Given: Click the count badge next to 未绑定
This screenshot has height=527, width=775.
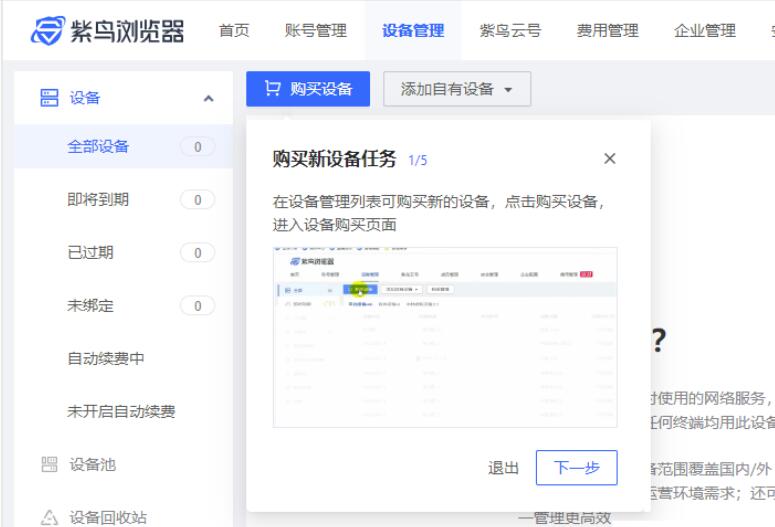Looking at the screenshot, I should pos(198,306).
